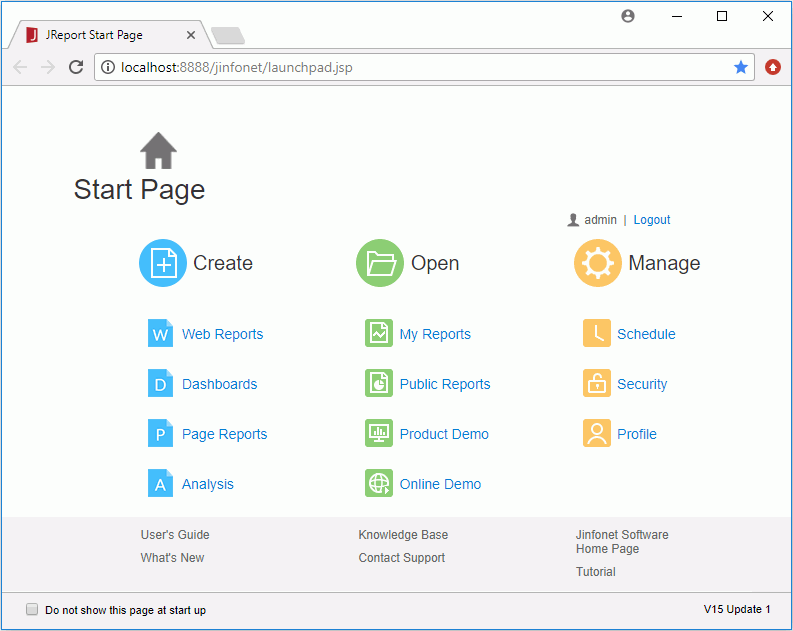Open the Chrome user profile icon
Screen dimensions: 793x631
pos(628,16)
